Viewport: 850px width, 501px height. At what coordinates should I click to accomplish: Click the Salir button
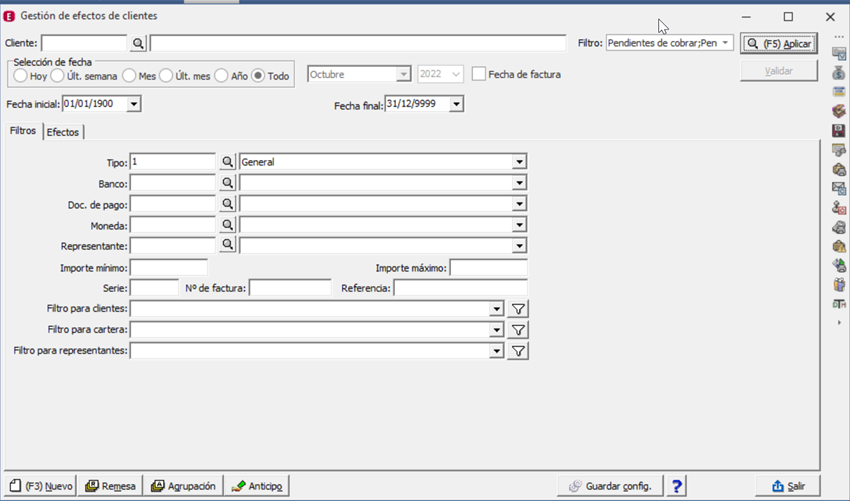(788, 486)
